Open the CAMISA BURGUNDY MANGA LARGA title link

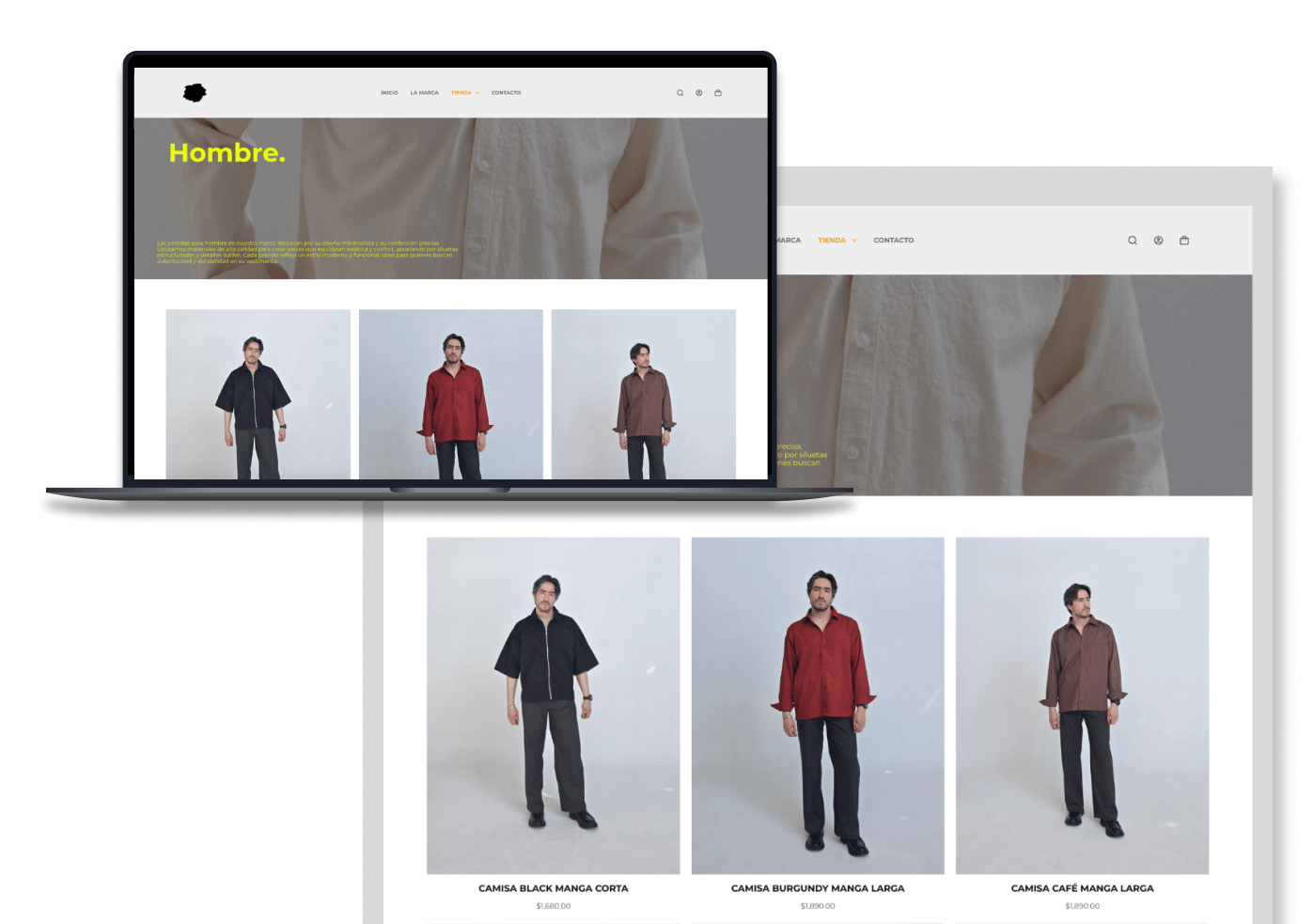(x=818, y=888)
